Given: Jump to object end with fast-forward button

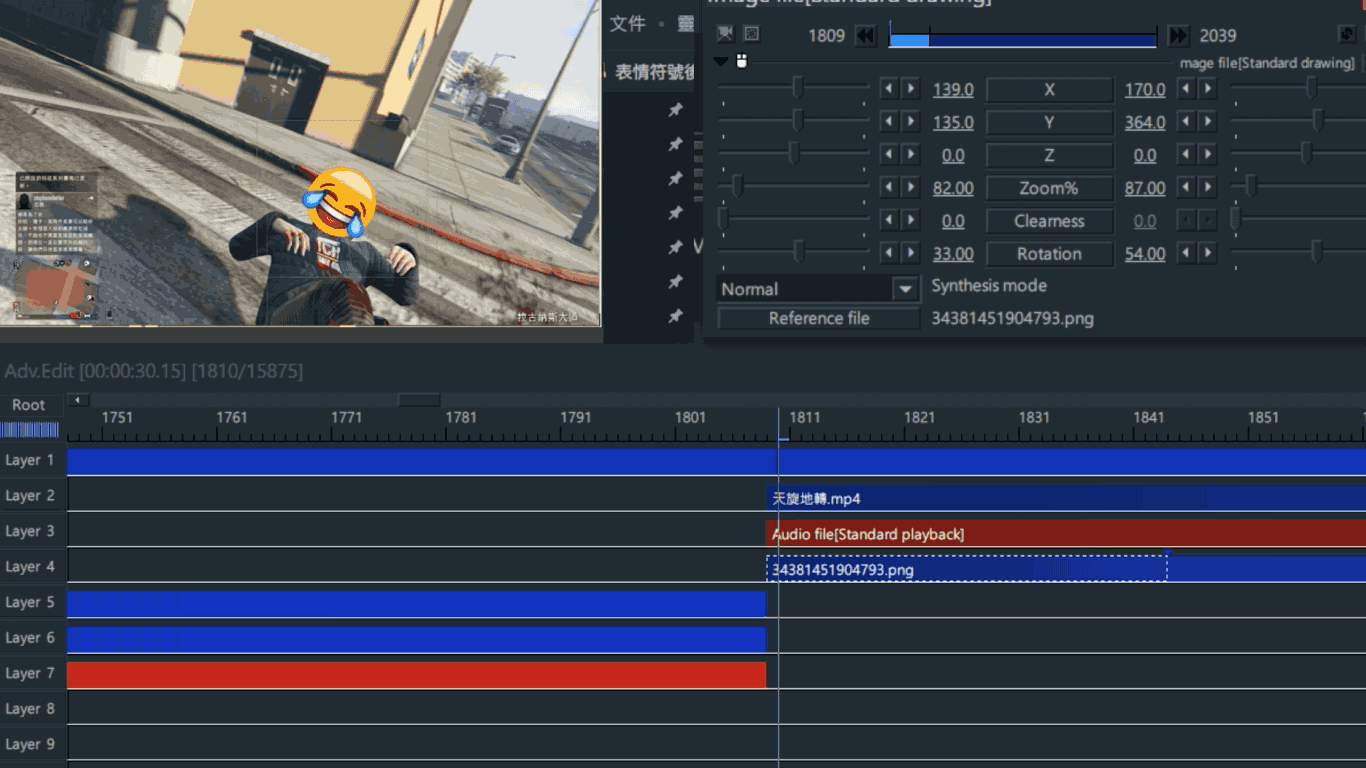Looking at the screenshot, I should point(1179,36).
